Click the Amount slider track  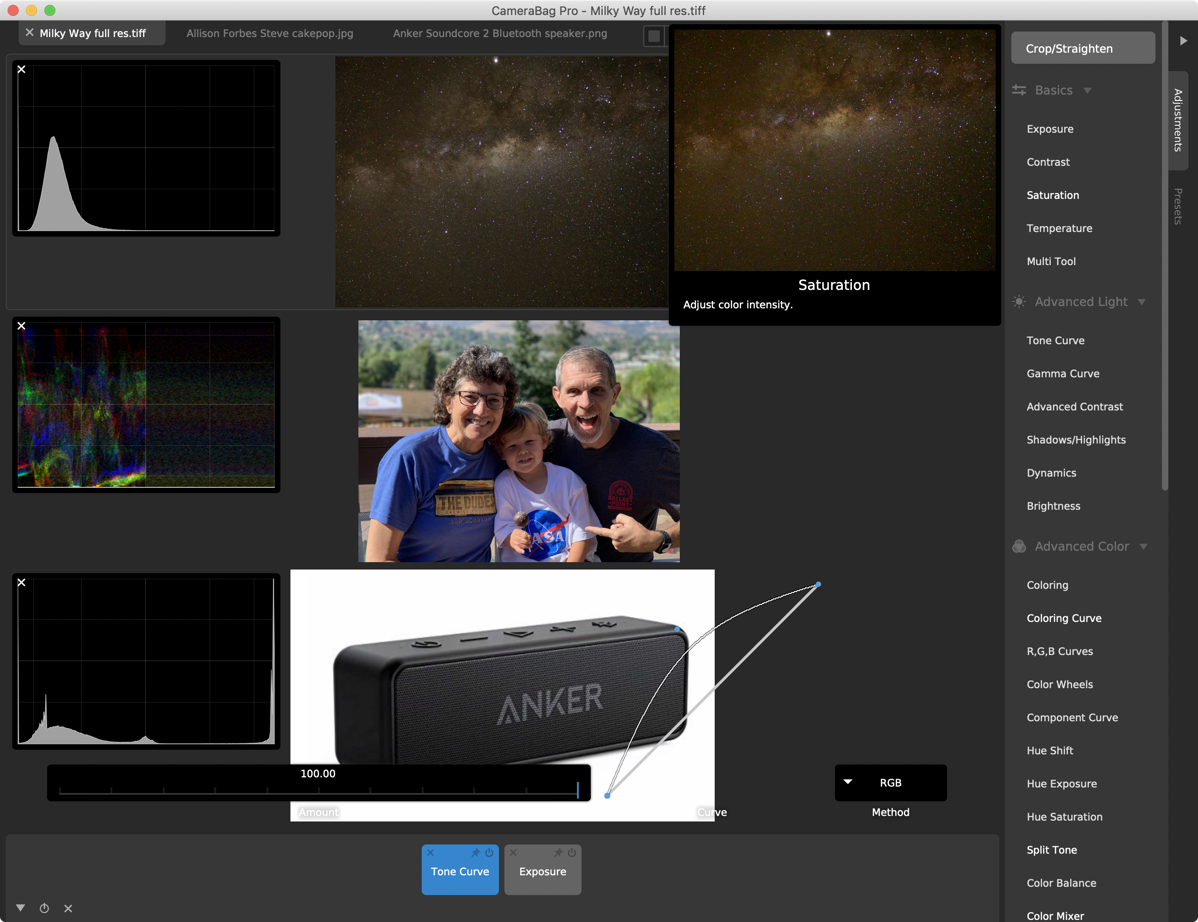coord(318,790)
